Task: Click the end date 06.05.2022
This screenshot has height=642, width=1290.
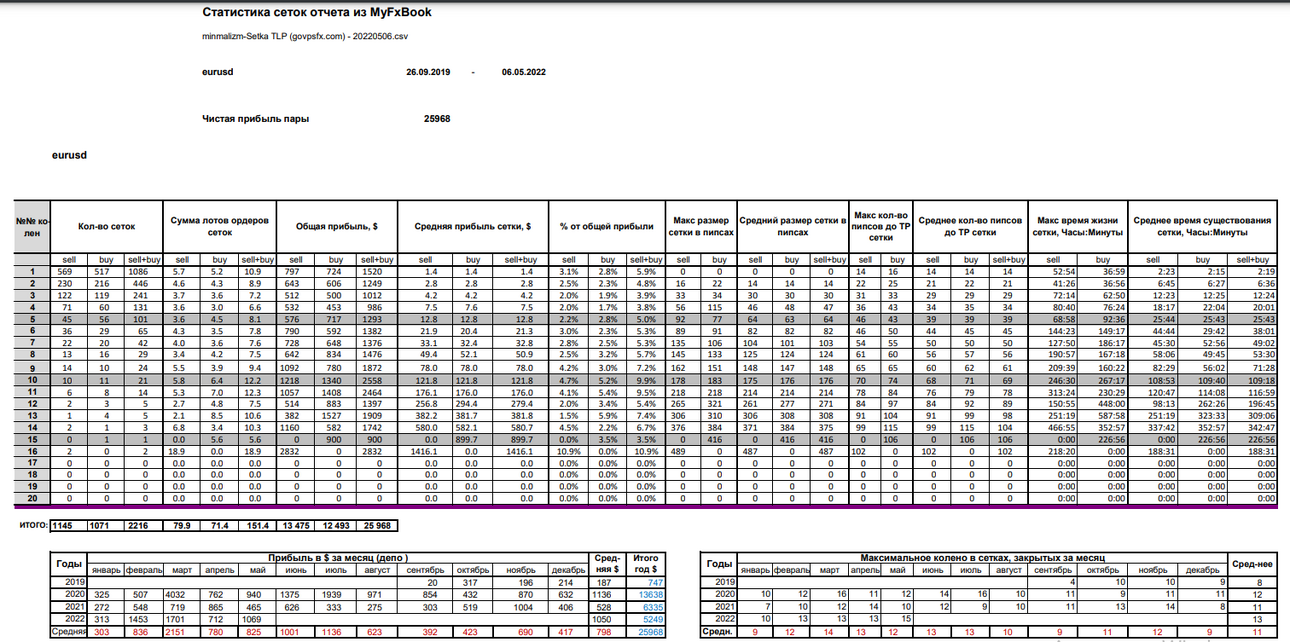Action: (524, 72)
